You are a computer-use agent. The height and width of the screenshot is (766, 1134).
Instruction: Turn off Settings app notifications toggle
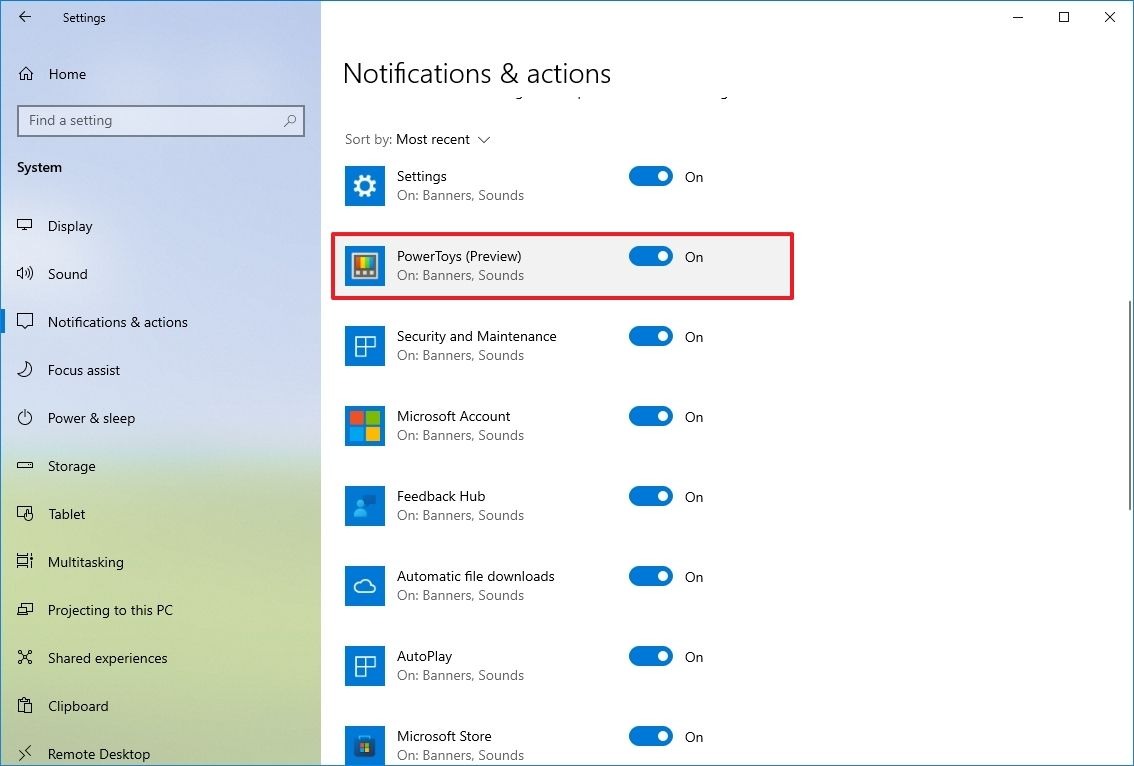click(x=651, y=176)
